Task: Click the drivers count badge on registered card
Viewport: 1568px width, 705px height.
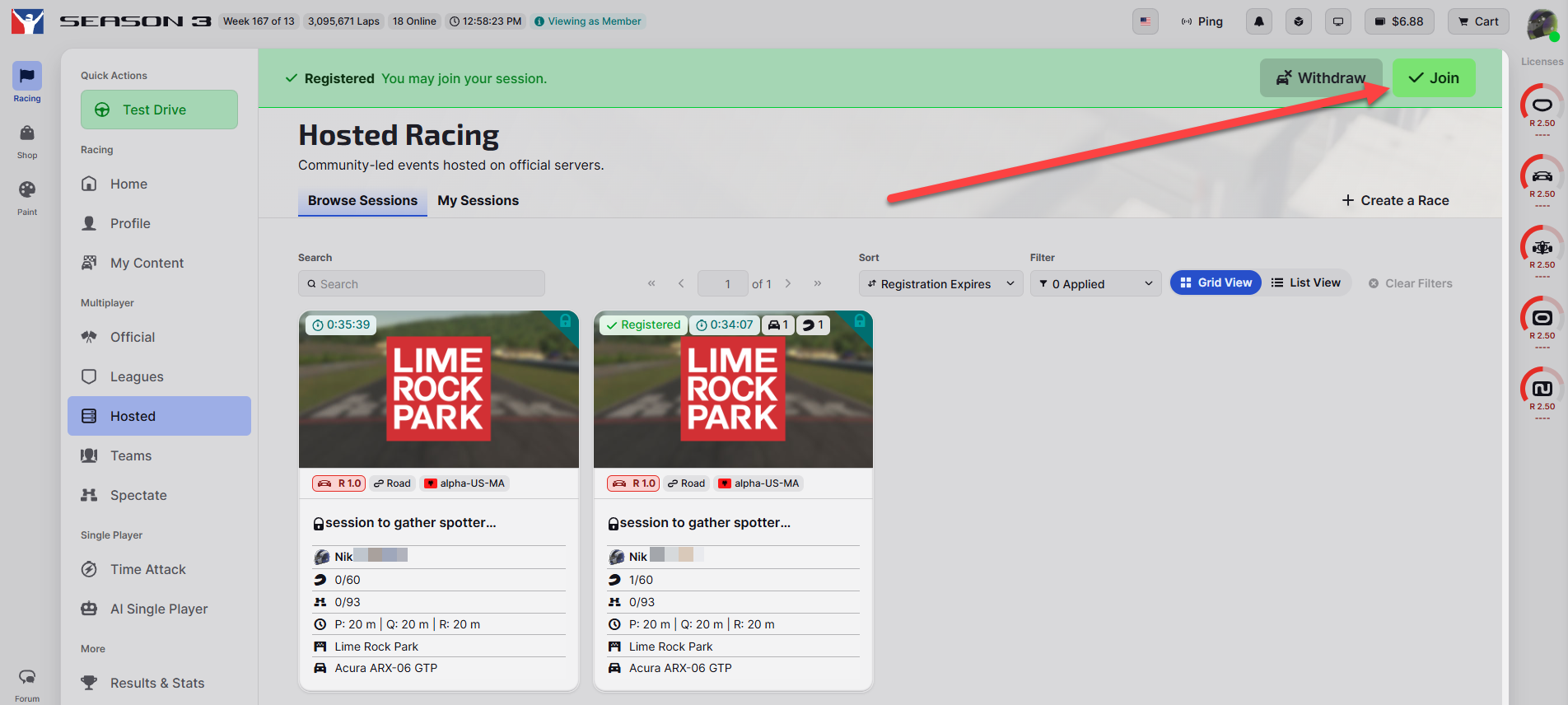Action: coord(778,324)
